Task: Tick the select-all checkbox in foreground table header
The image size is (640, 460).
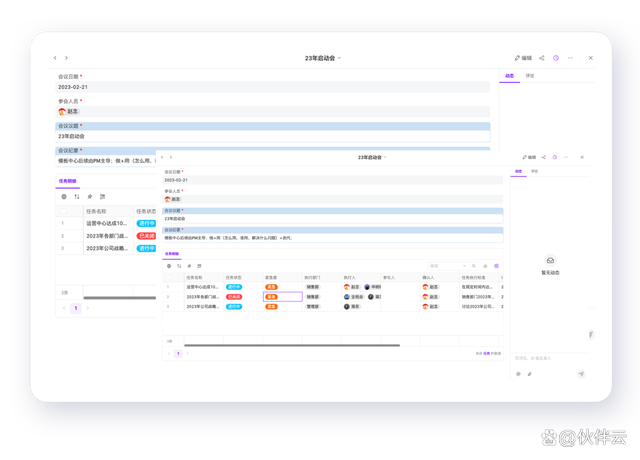Action: (169, 278)
